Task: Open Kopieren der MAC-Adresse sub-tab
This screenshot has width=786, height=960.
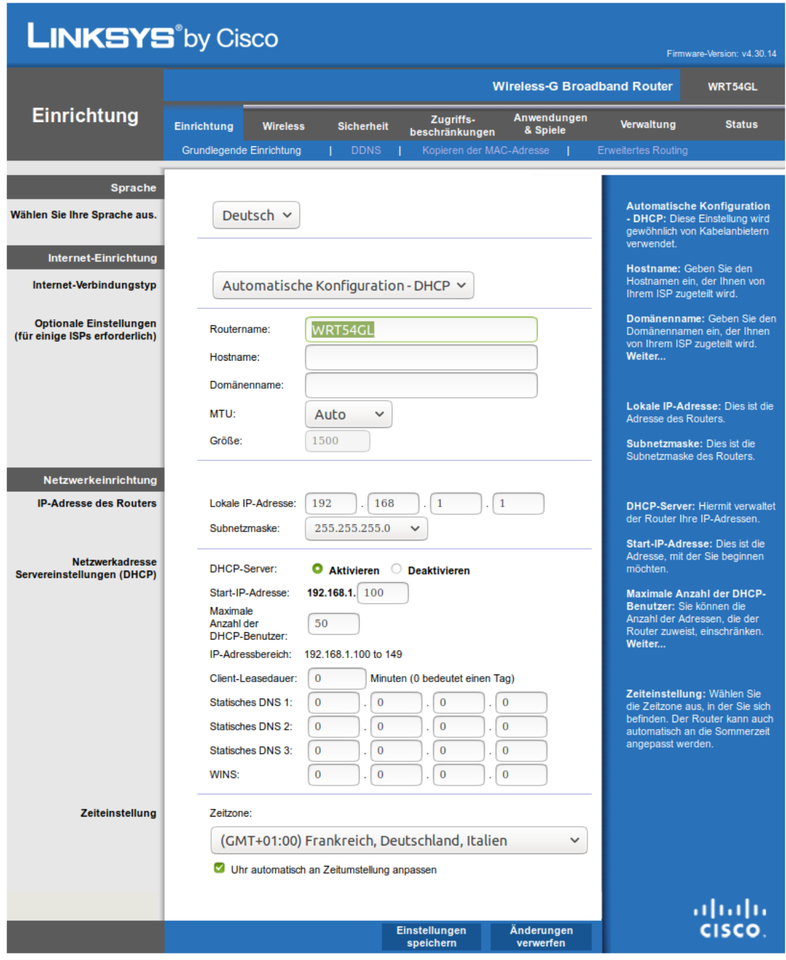Action: [485, 151]
